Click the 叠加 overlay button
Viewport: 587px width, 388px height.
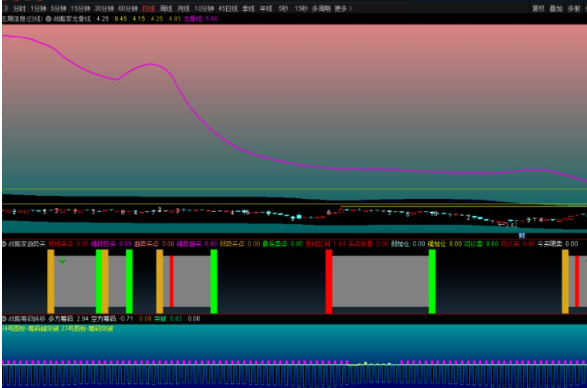point(556,8)
